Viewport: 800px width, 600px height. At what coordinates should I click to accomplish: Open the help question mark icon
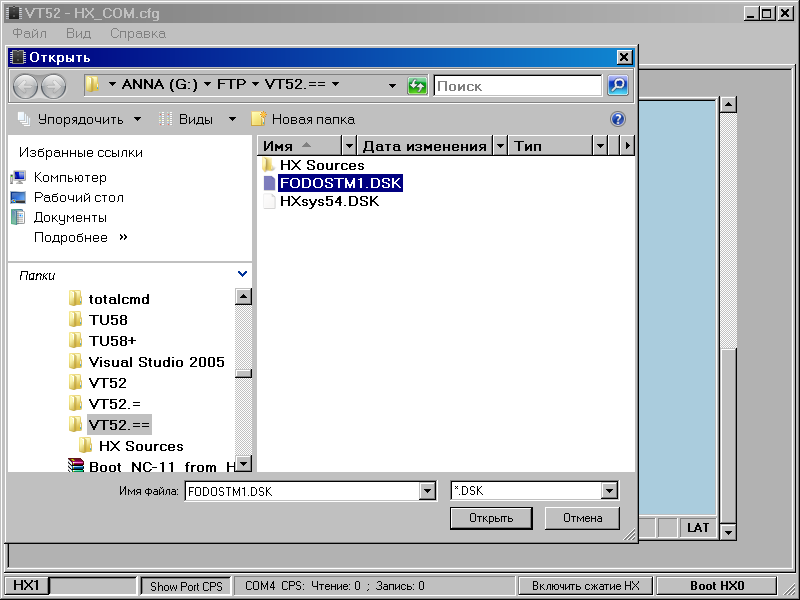[617, 119]
